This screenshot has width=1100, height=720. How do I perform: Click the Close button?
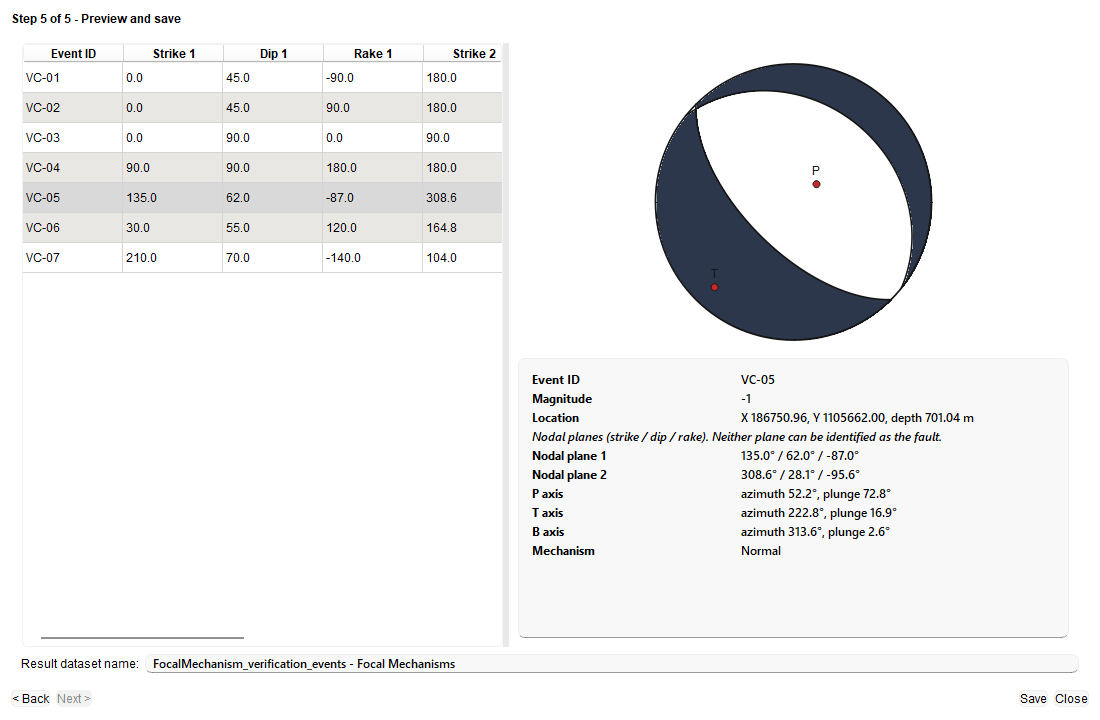tap(1071, 698)
